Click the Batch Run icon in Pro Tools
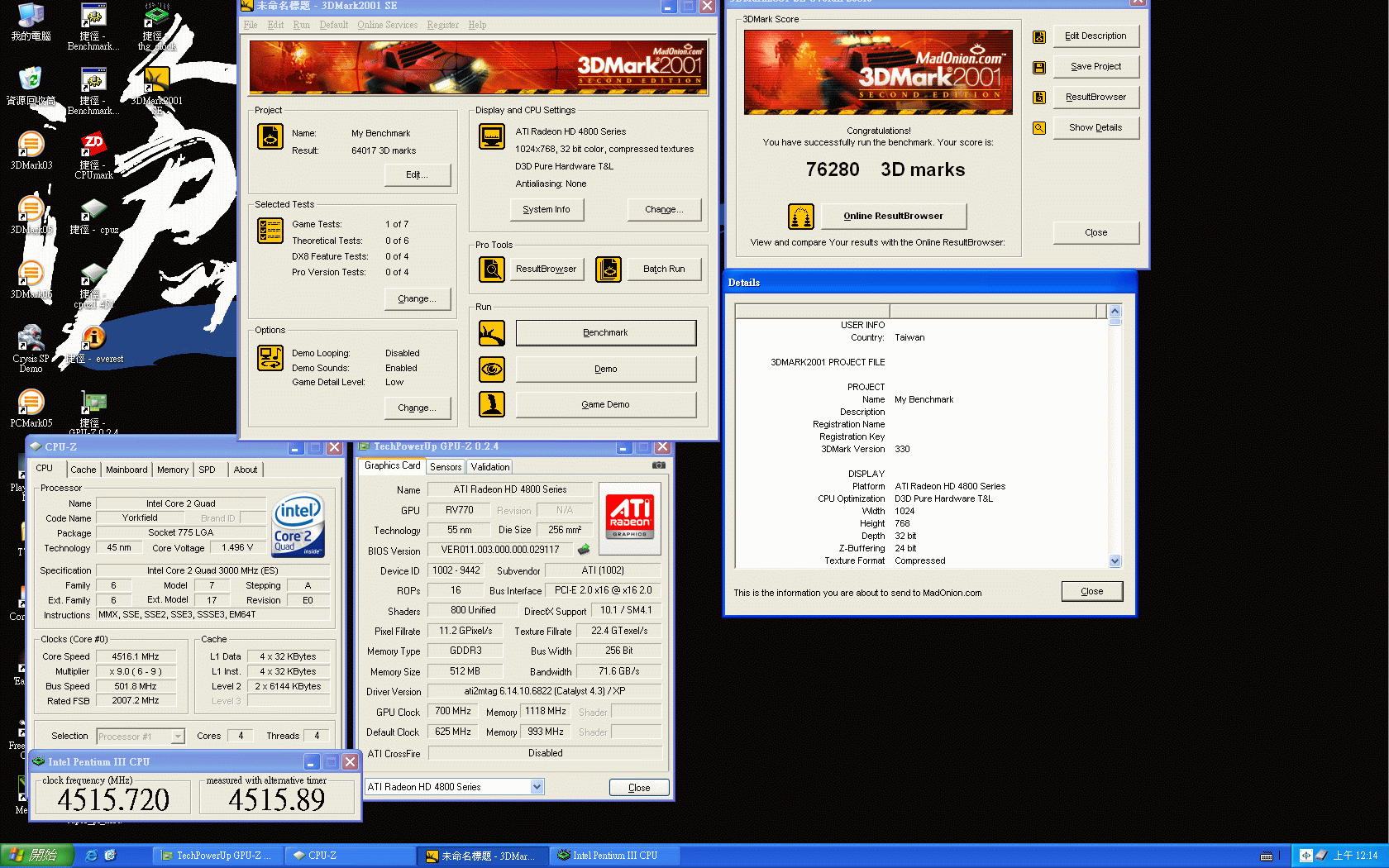 pyautogui.click(x=609, y=269)
